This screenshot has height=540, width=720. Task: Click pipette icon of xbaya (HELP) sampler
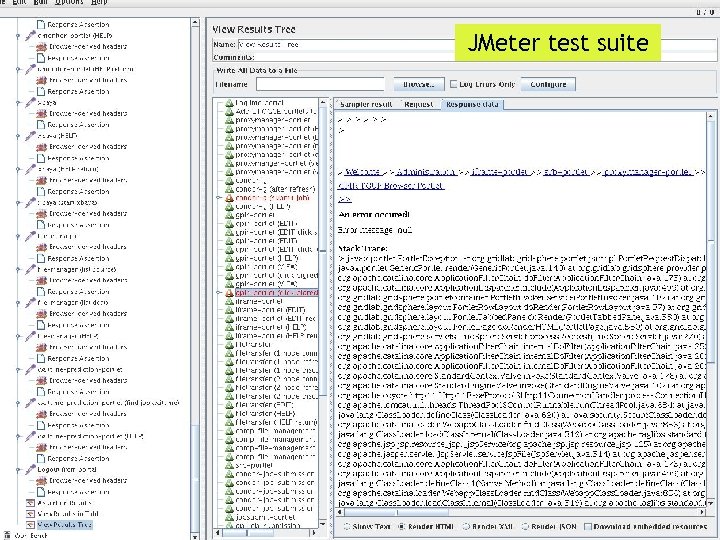(30, 135)
